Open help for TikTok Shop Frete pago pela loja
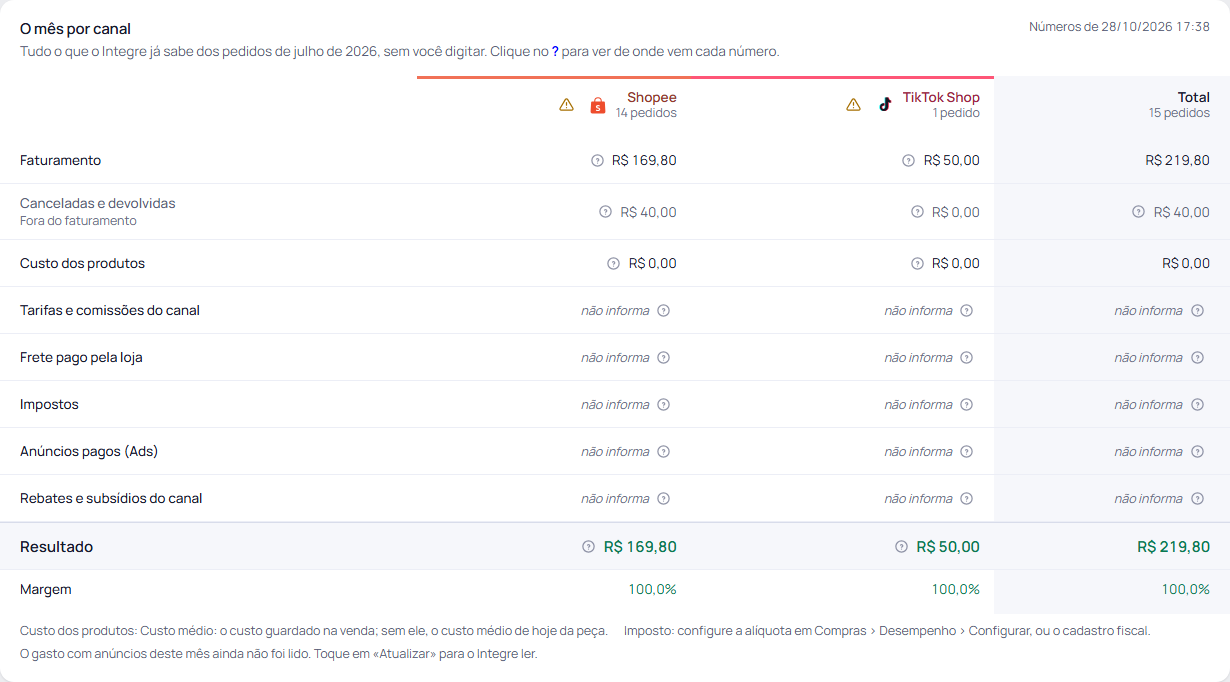This screenshot has height=682, width=1230. pyautogui.click(x=966, y=358)
